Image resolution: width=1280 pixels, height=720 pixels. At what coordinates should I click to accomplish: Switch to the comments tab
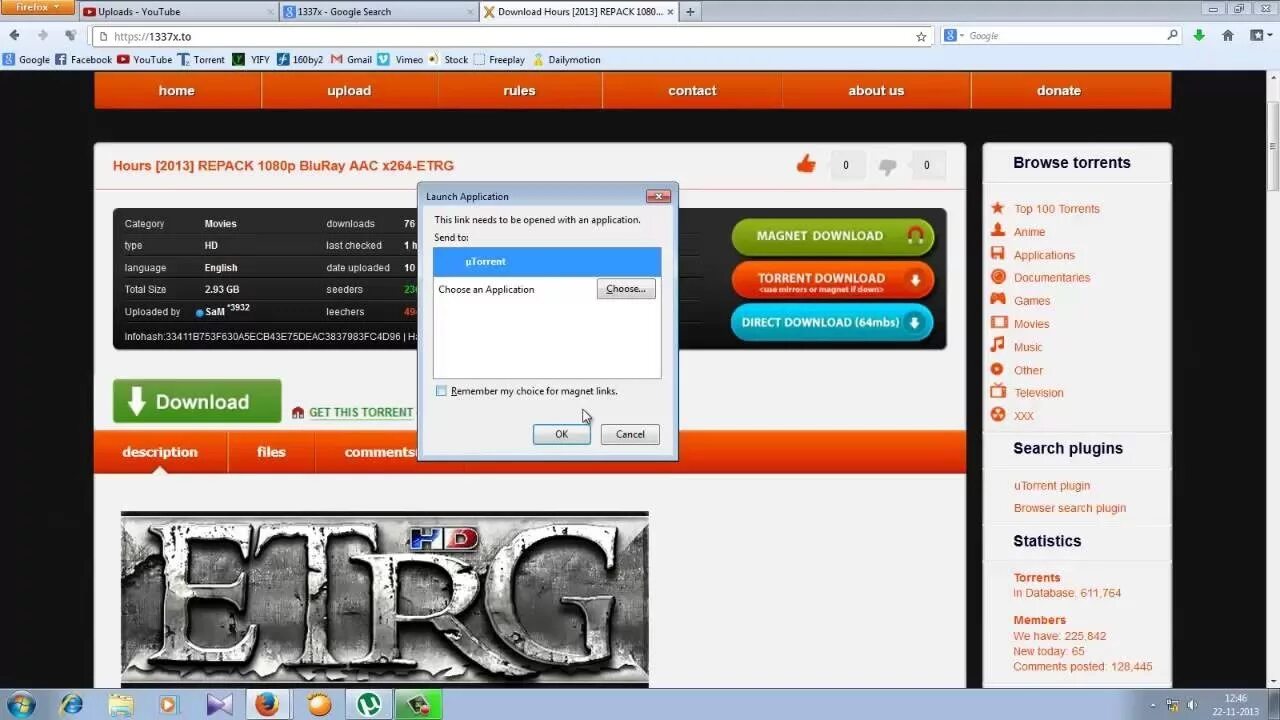pyautogui.click(x=380, y=452)
